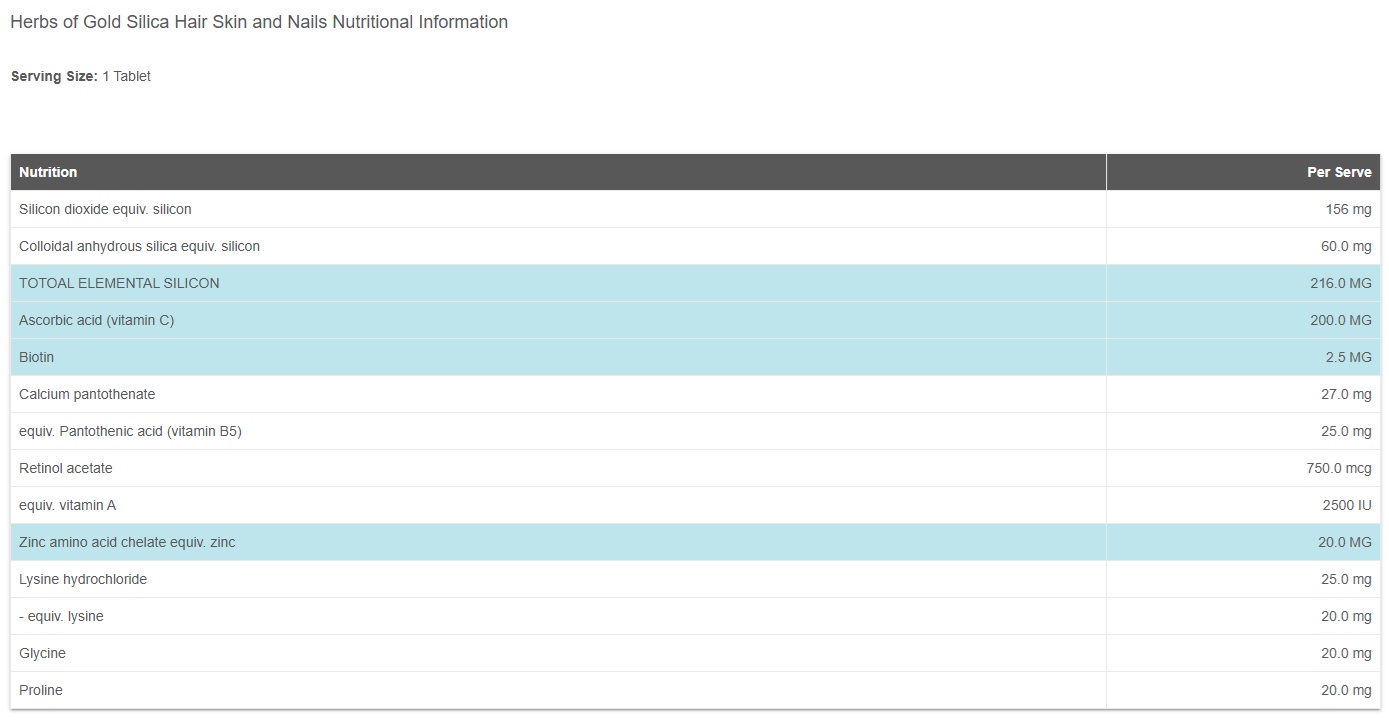Click the '20.0 MG' zinc value
The height and width of the screenshot is (726, 1389).
(1345, 542)
